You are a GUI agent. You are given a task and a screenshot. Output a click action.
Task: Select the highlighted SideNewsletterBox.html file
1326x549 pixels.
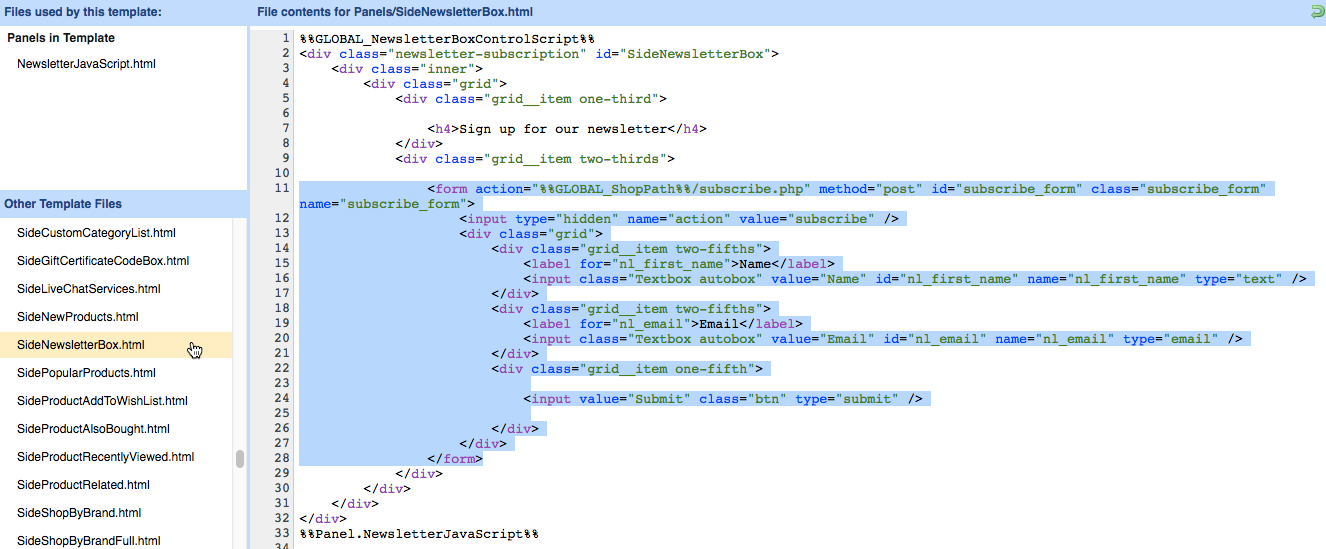pos(81,345)
